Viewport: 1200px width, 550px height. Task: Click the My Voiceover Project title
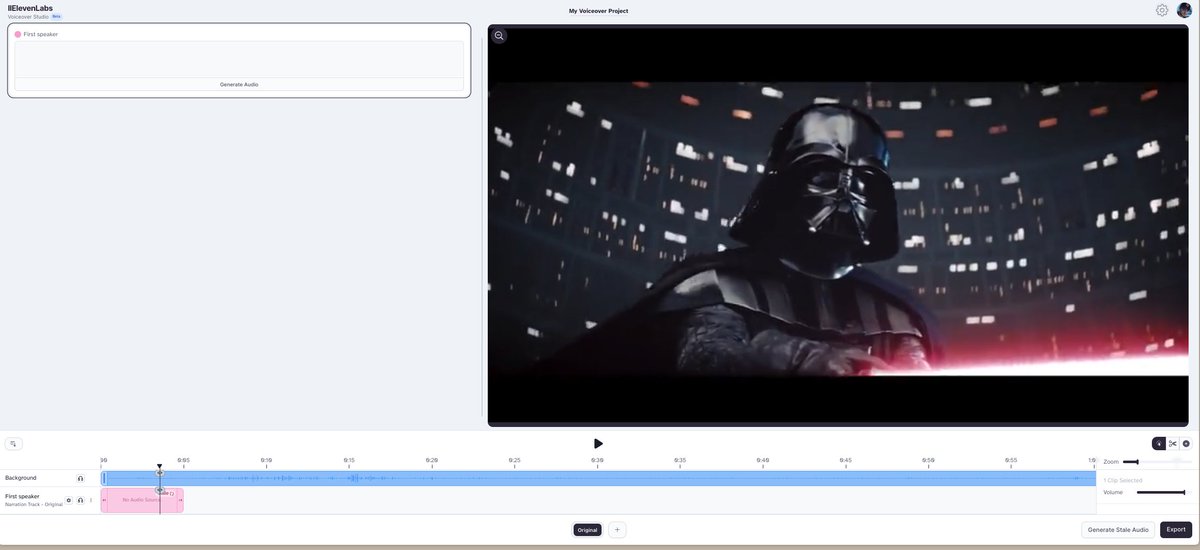(x=599, y=11)
